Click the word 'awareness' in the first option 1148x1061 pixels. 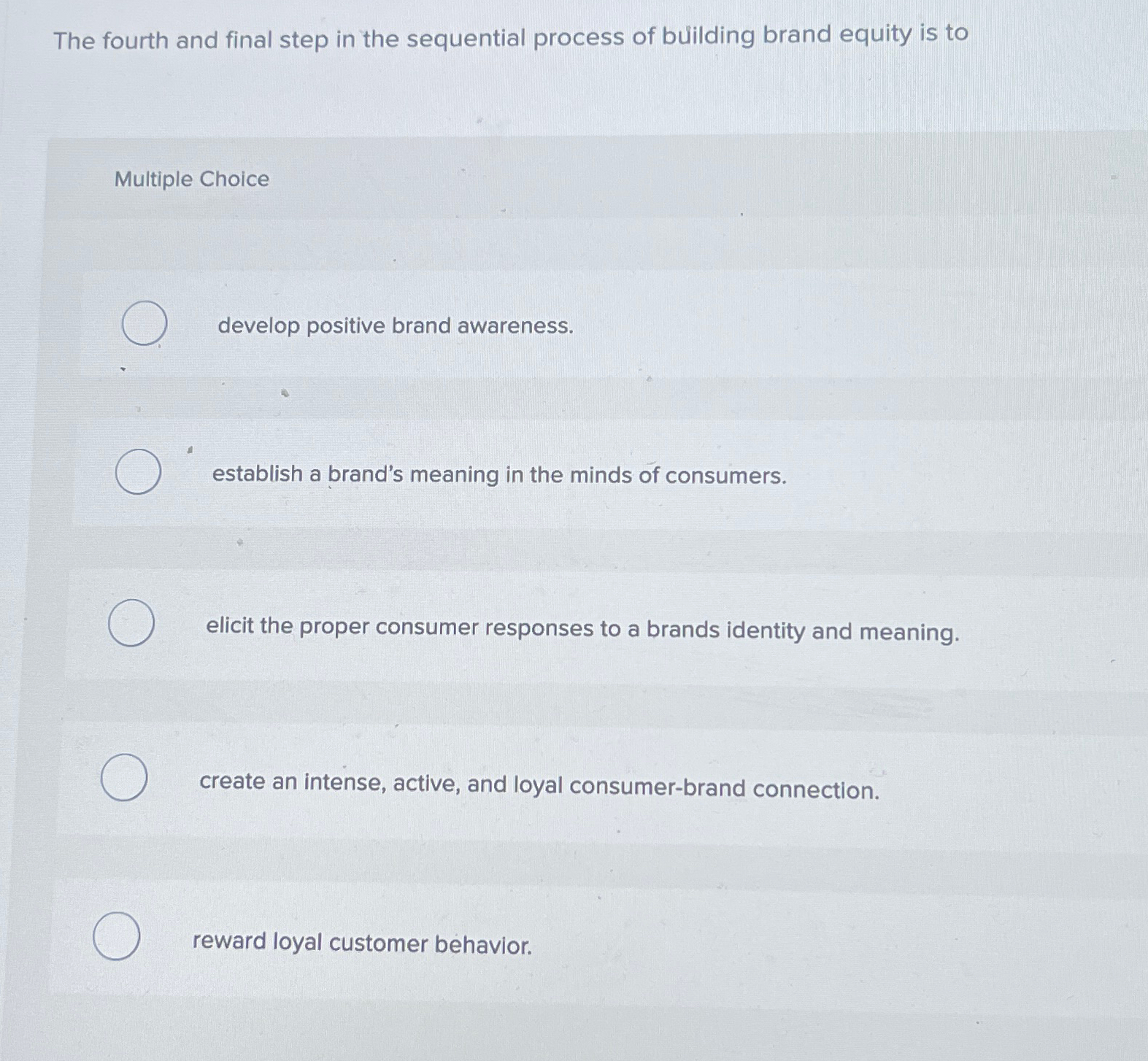click(x=515, y=325)
